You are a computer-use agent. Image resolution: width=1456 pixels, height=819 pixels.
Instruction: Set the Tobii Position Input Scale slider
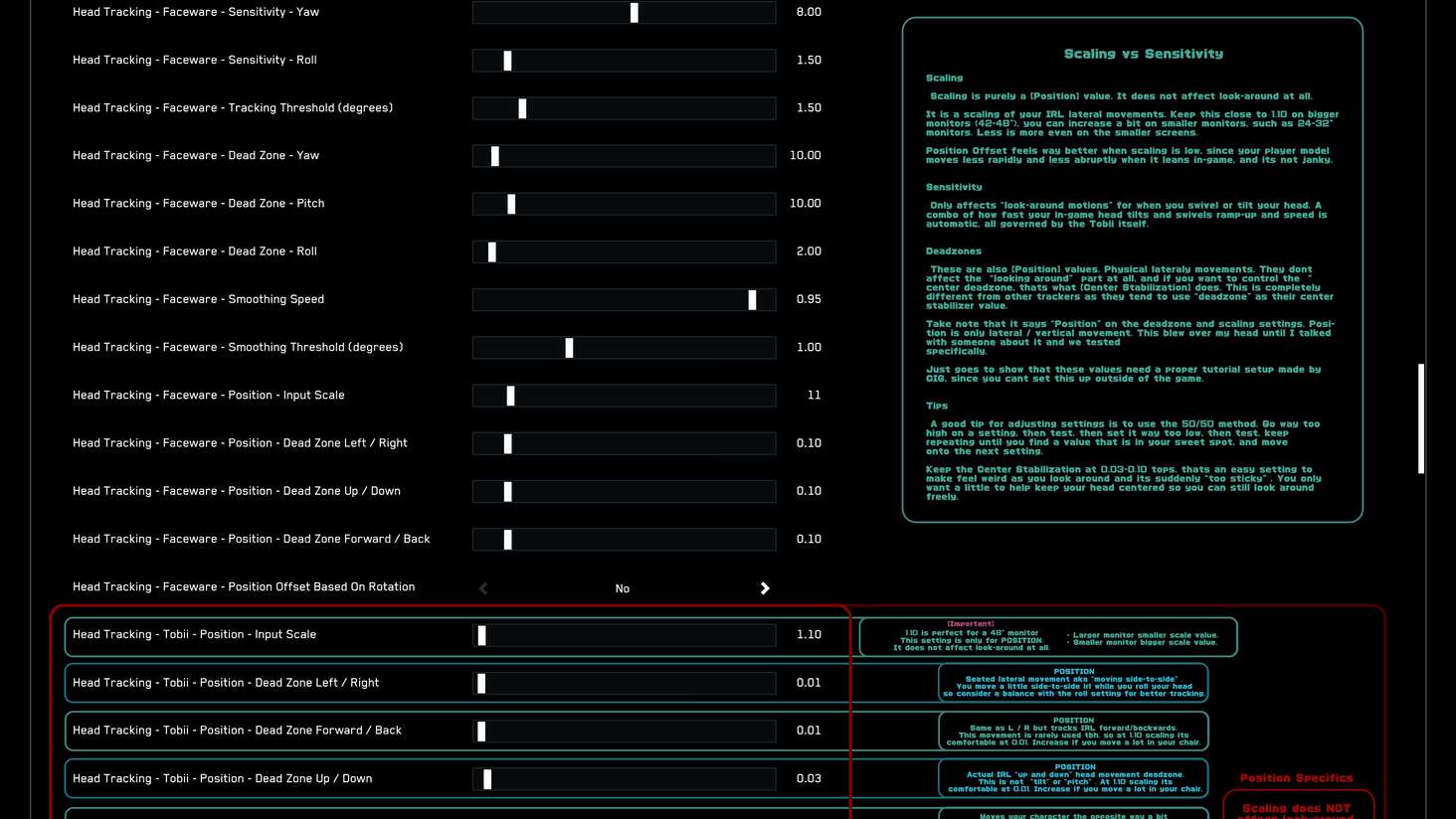481,634
